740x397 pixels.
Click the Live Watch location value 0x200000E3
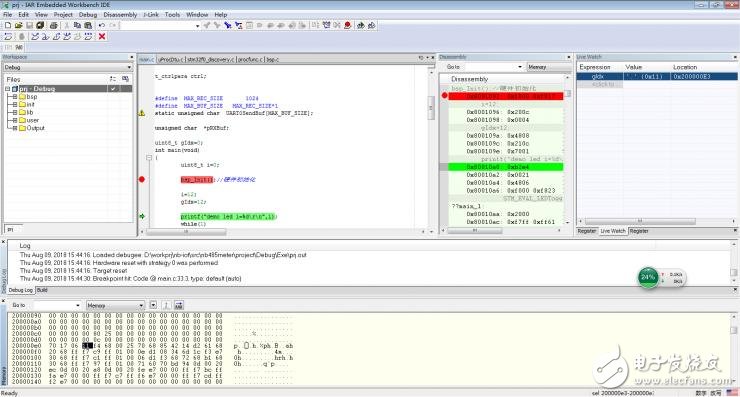[x=692, y=76]
